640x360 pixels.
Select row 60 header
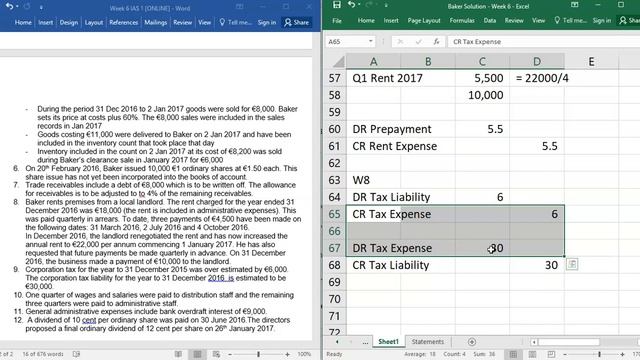[x=335, y=129]
